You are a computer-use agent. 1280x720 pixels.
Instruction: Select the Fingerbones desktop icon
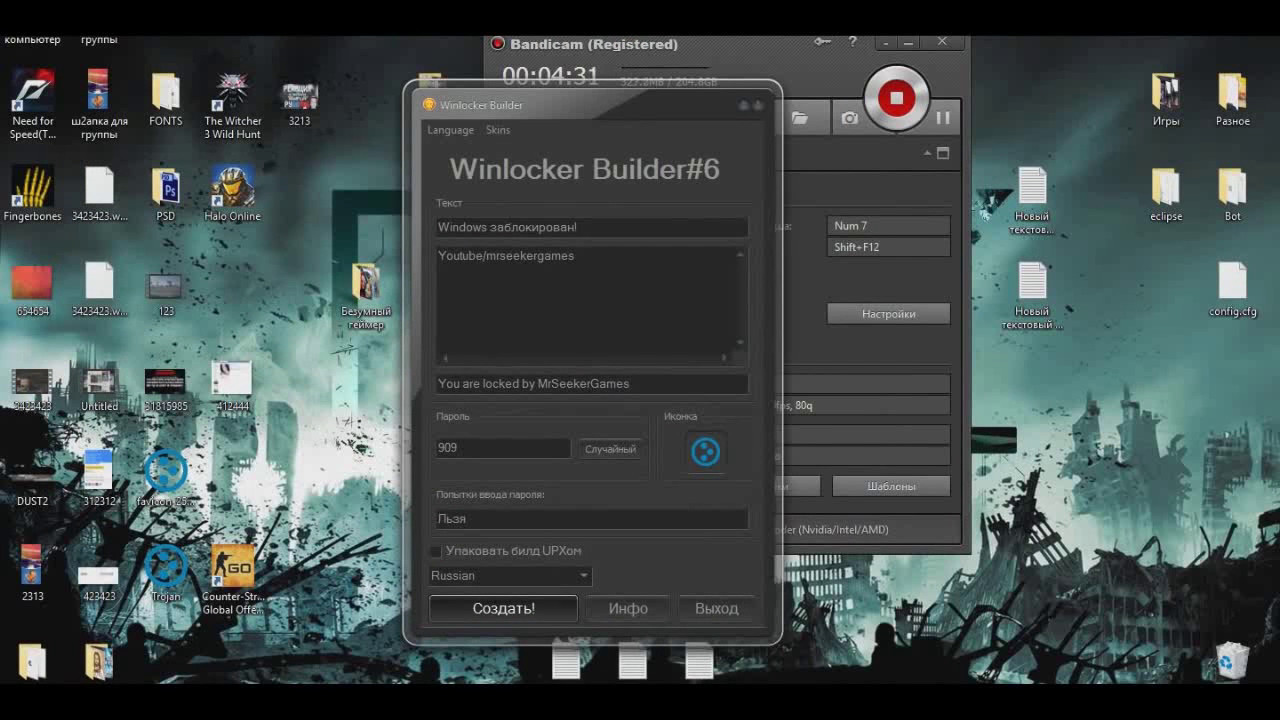click(32, 194)
